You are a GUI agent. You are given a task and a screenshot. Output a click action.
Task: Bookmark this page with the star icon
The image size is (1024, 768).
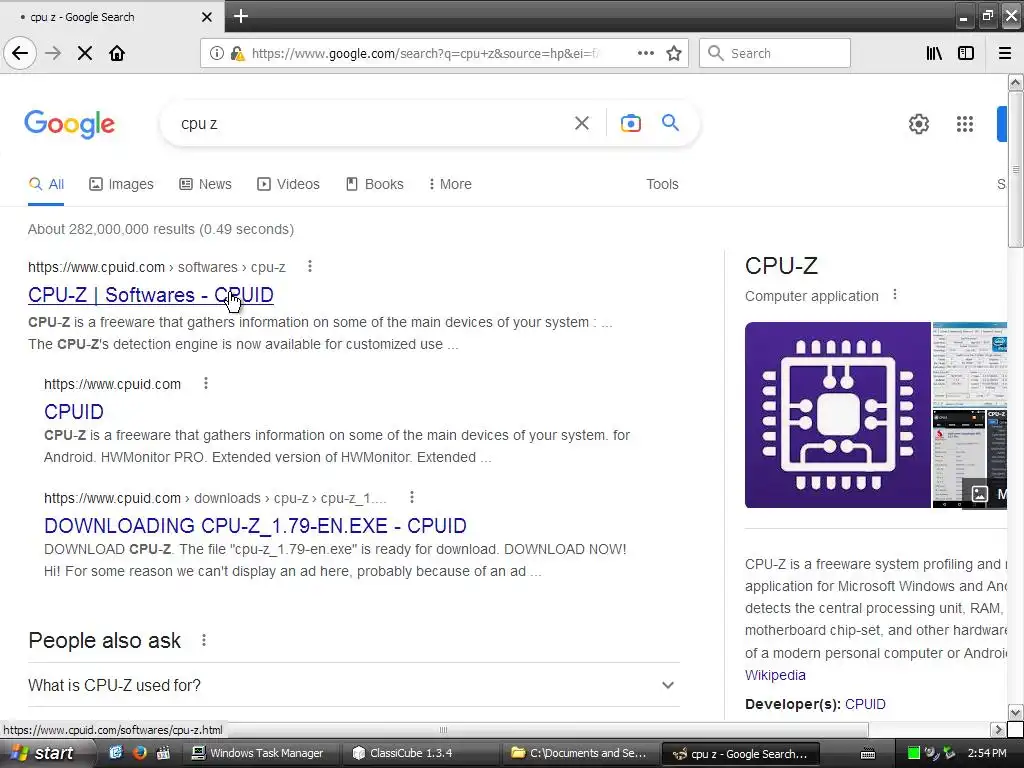(674, 53)
